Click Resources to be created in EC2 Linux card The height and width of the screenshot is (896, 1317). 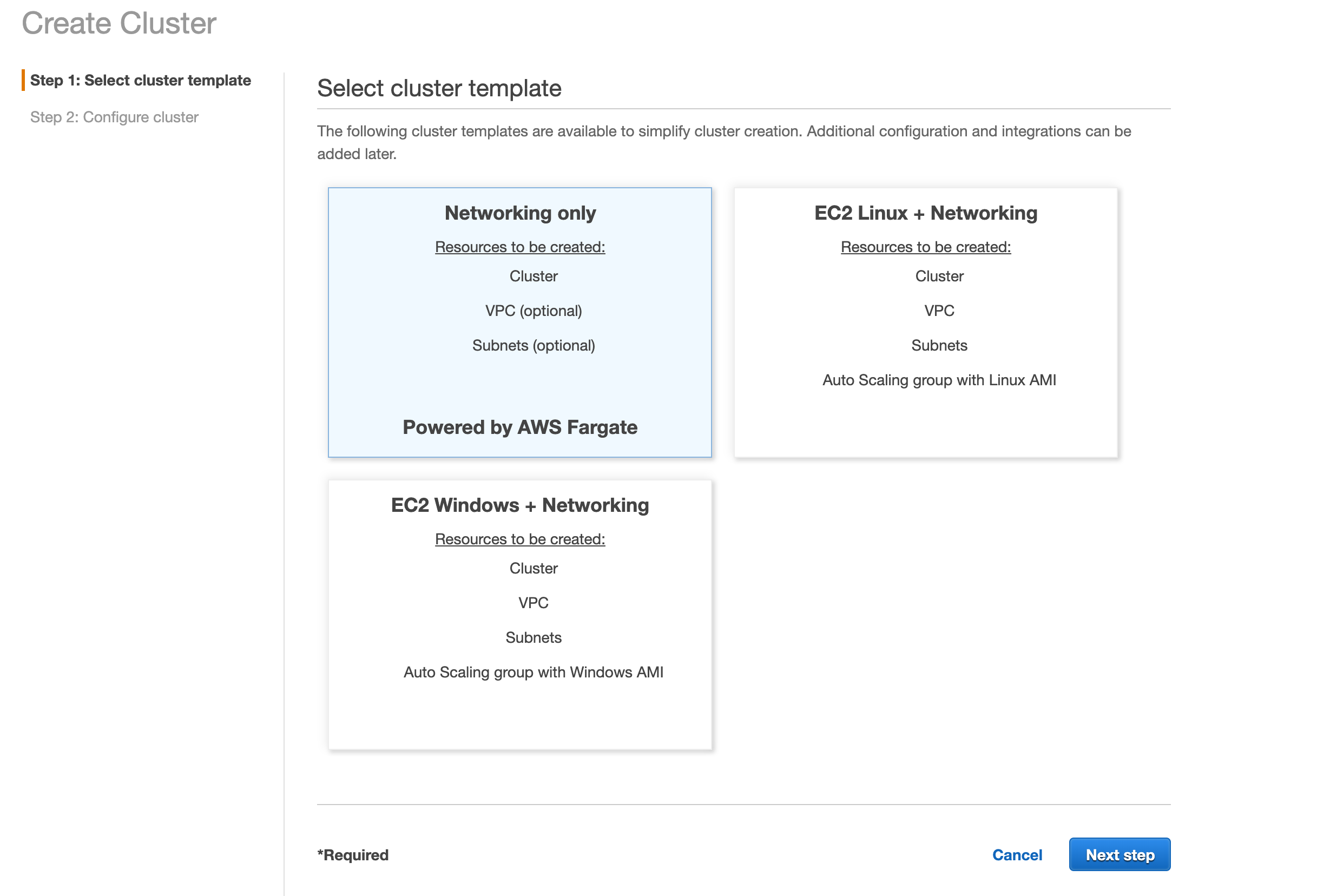click(x=925, y=247)
